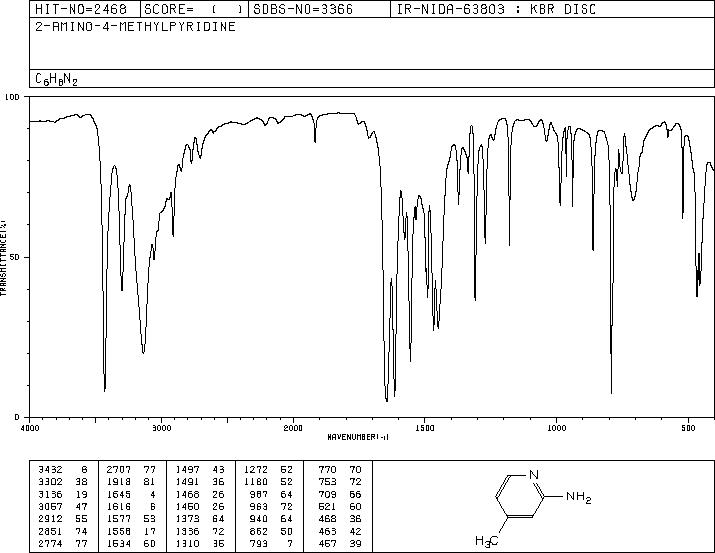Click the 2000 tick label on the wavenumber axis
Screen dimensions: 715x553
pyautogui.click(x=293, y=428)
